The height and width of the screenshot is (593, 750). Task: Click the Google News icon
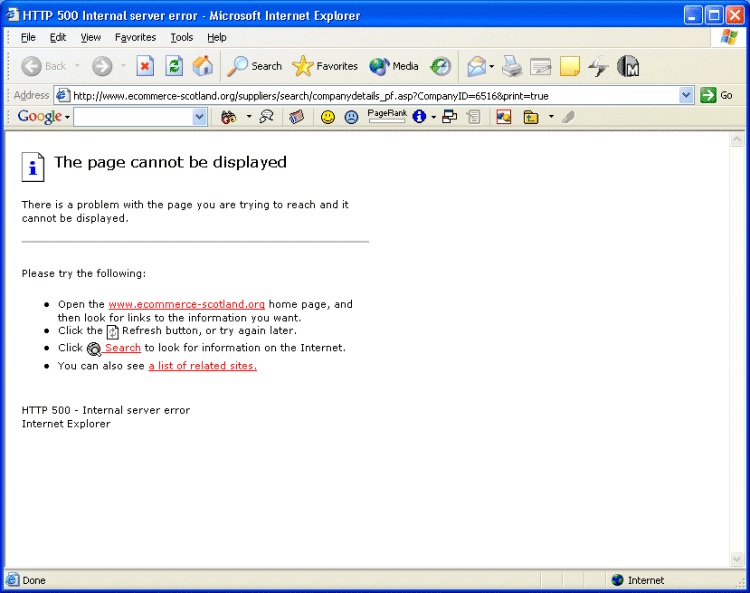(x=297, y=117)
